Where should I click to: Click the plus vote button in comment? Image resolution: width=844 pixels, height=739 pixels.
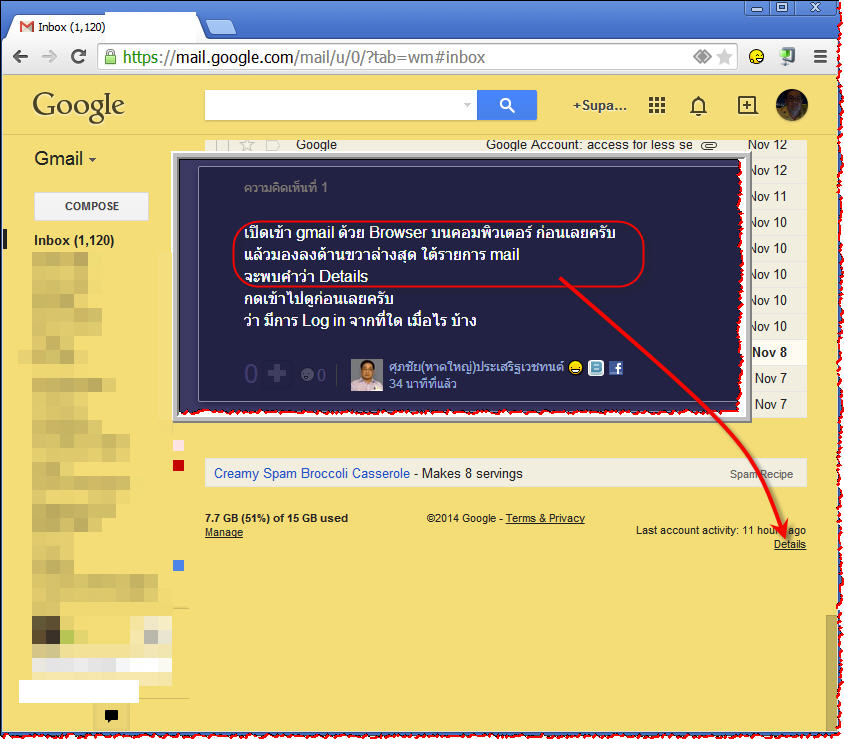[x=277, y=374]
